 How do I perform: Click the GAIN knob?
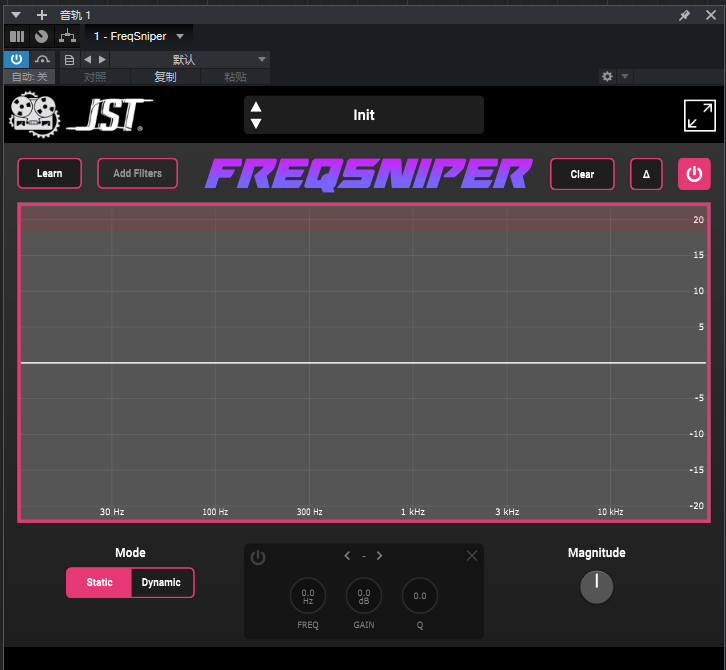click(x=364, y=596)
